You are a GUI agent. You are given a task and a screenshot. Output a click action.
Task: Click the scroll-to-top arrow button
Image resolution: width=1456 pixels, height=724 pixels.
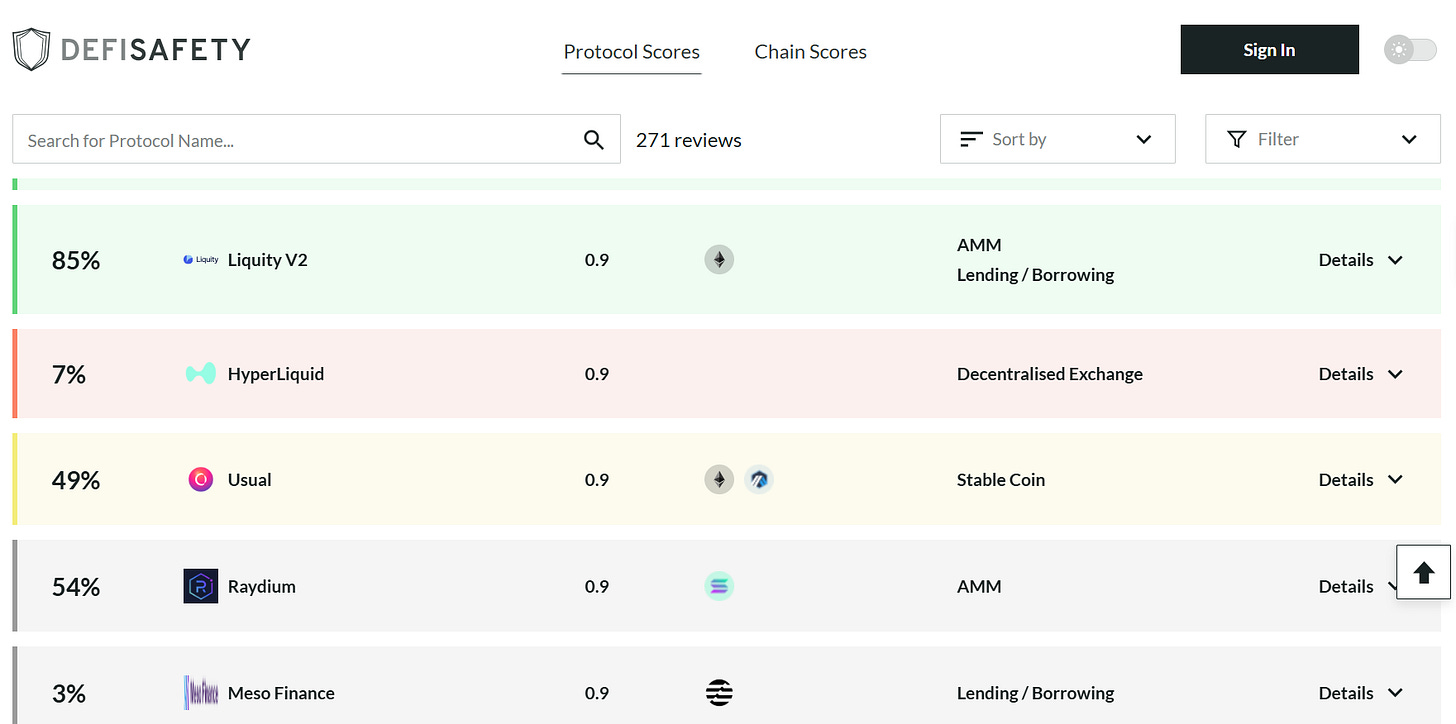click(x=1423, y=572)
